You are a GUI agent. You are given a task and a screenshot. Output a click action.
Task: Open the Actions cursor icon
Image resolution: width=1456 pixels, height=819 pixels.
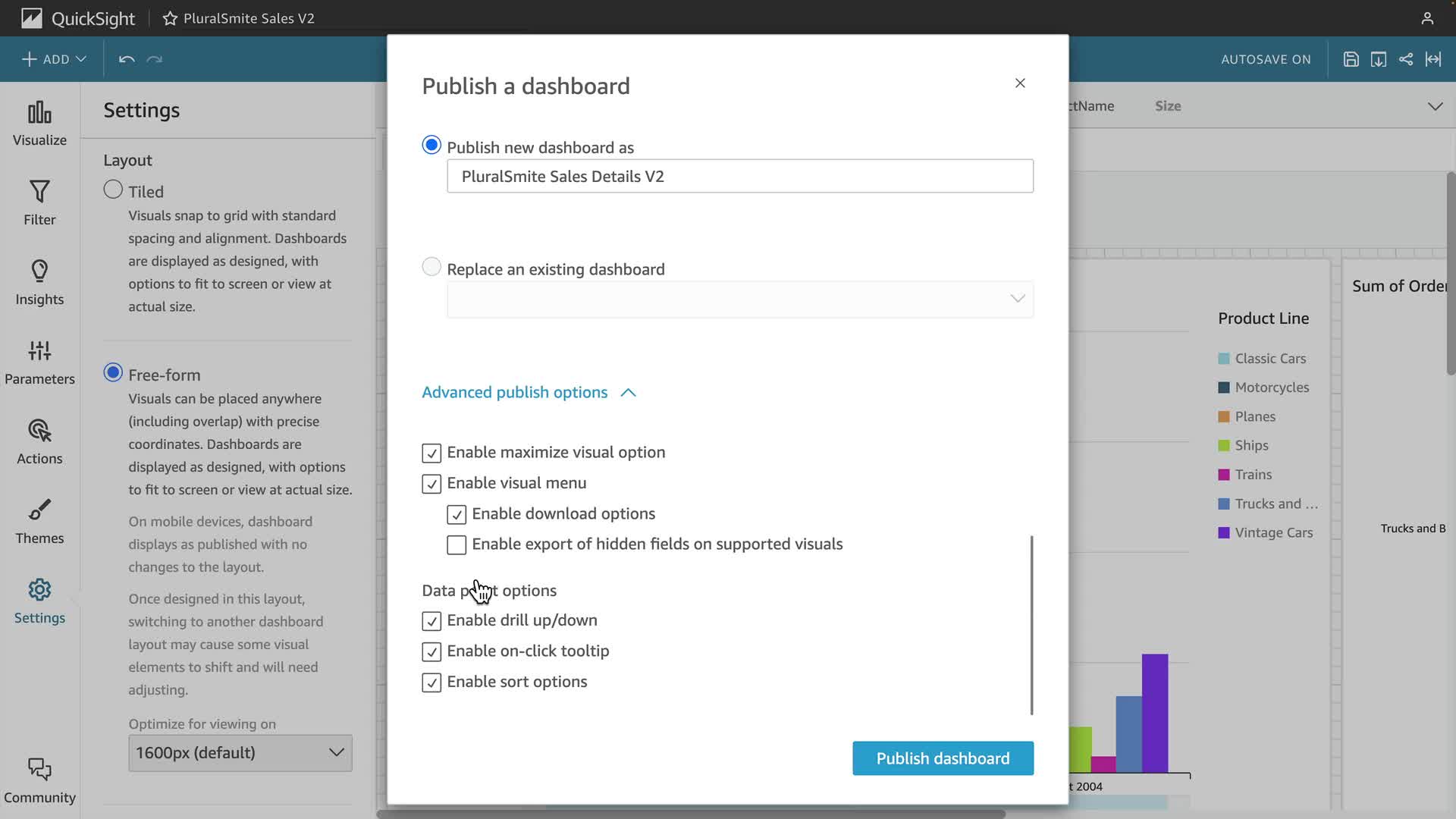39,431
